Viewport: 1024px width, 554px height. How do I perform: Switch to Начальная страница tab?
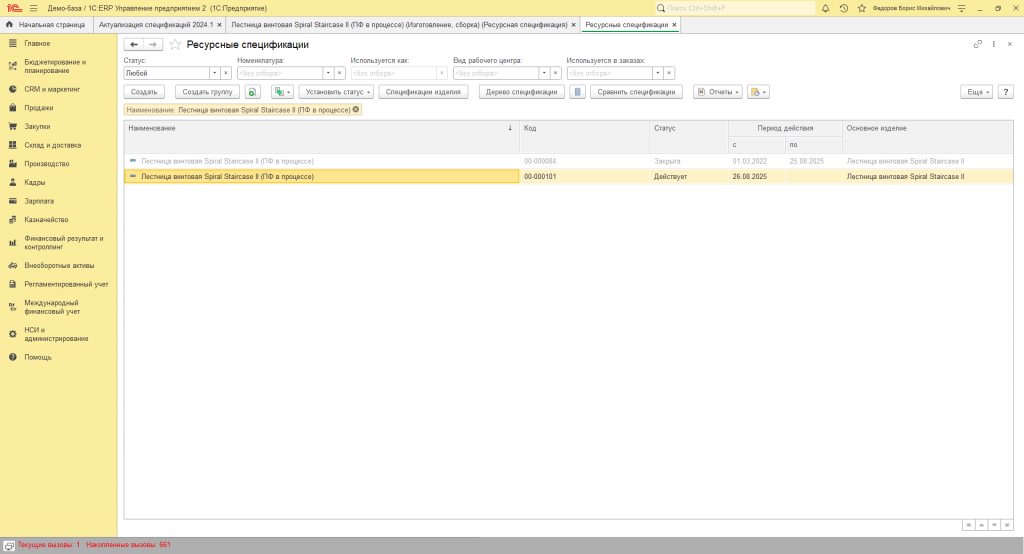coord(46,25)
